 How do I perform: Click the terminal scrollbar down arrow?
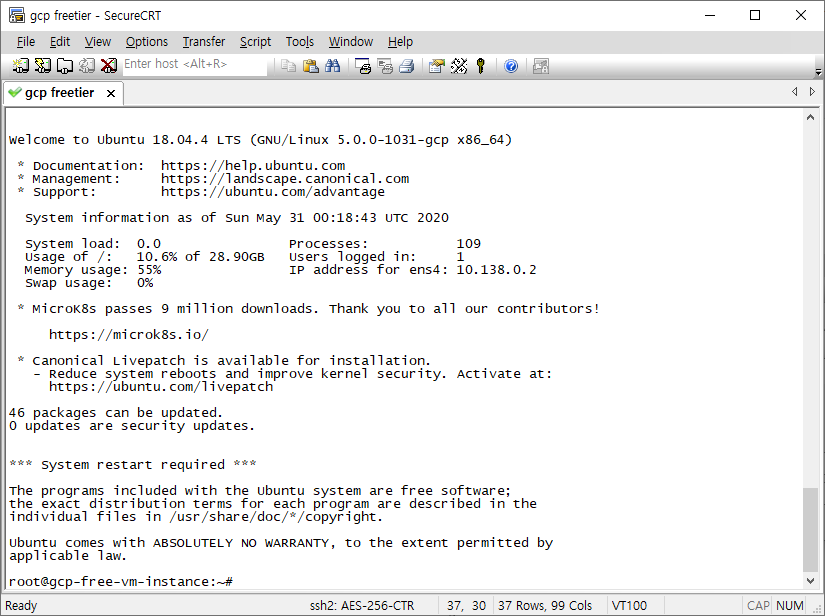(x=810, y=581)
